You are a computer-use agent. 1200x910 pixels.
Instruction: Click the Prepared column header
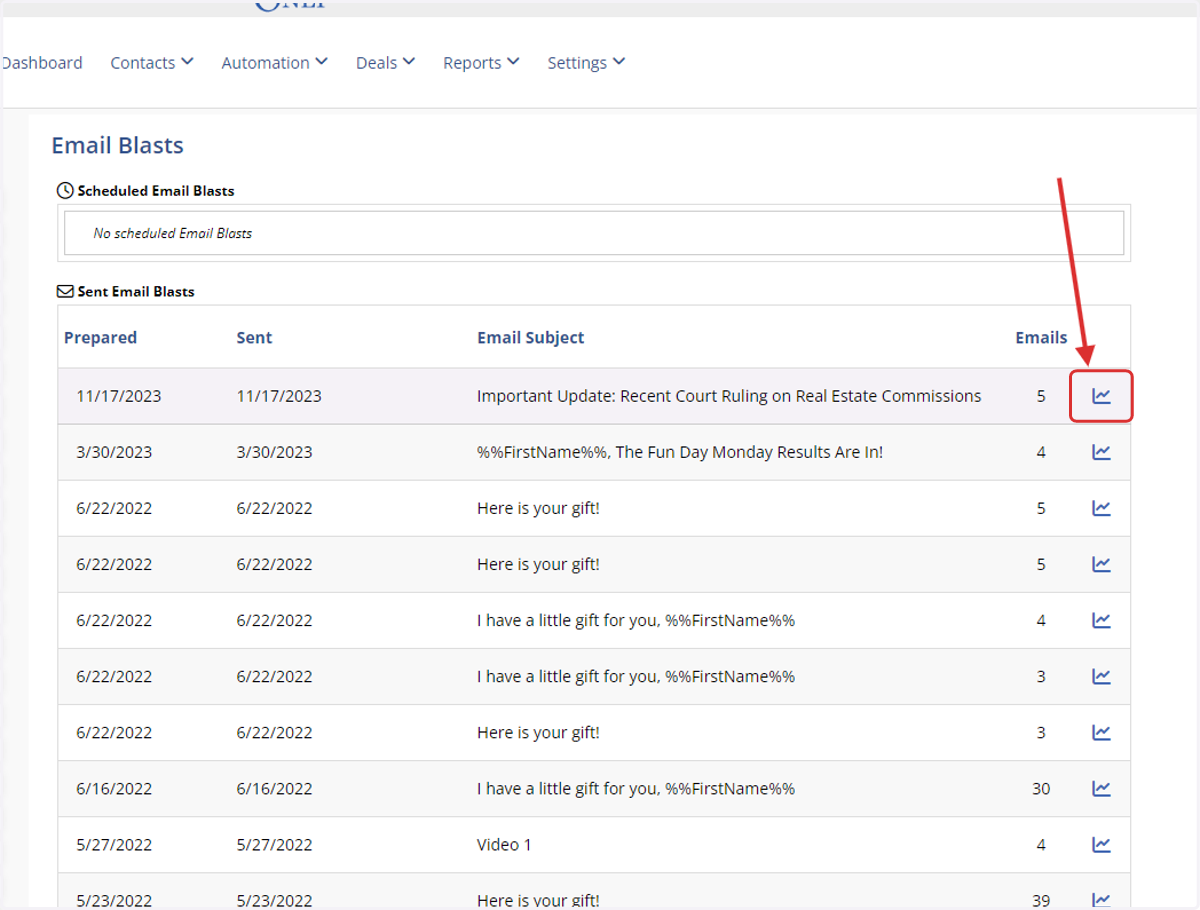[100, 338]
